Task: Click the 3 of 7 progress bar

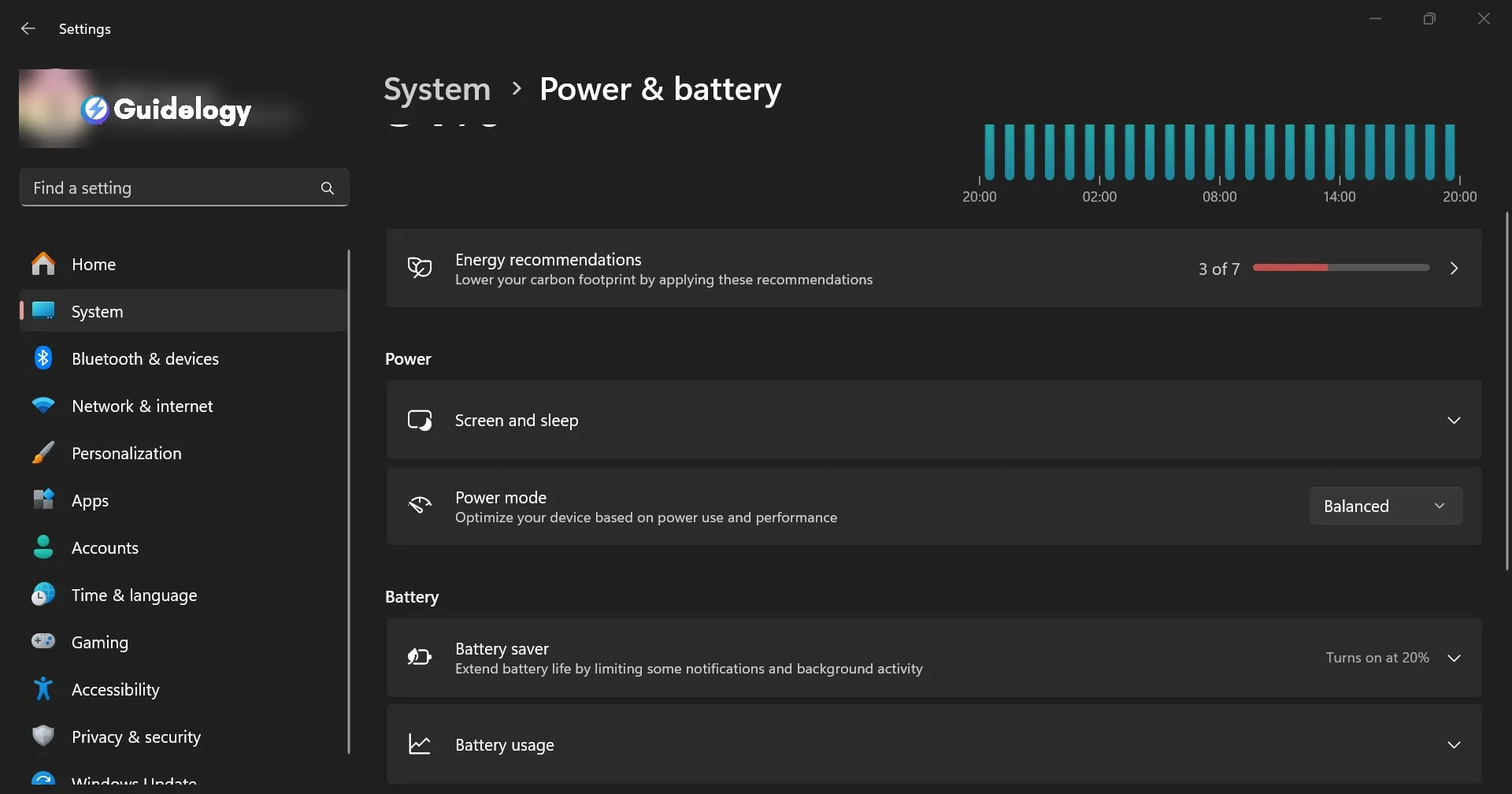Action: pyautogui.click(x=1341, y=268)
